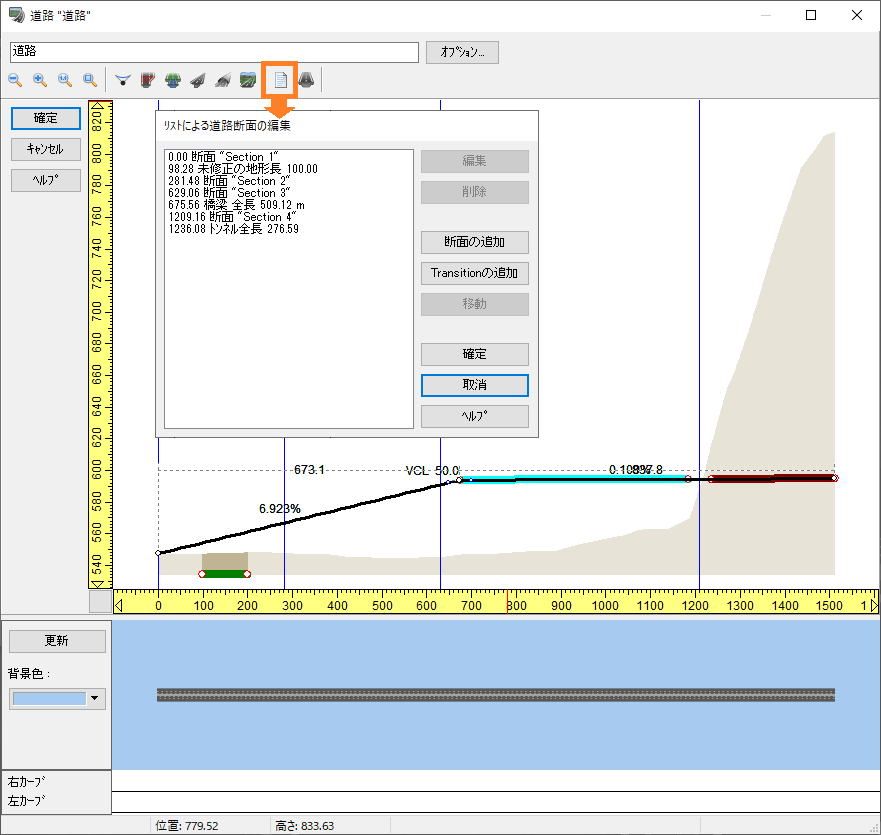The width and height of the screenshot is (881, 835).
Task: Select the vertical curve tool icon
Action: click(122, 80)
